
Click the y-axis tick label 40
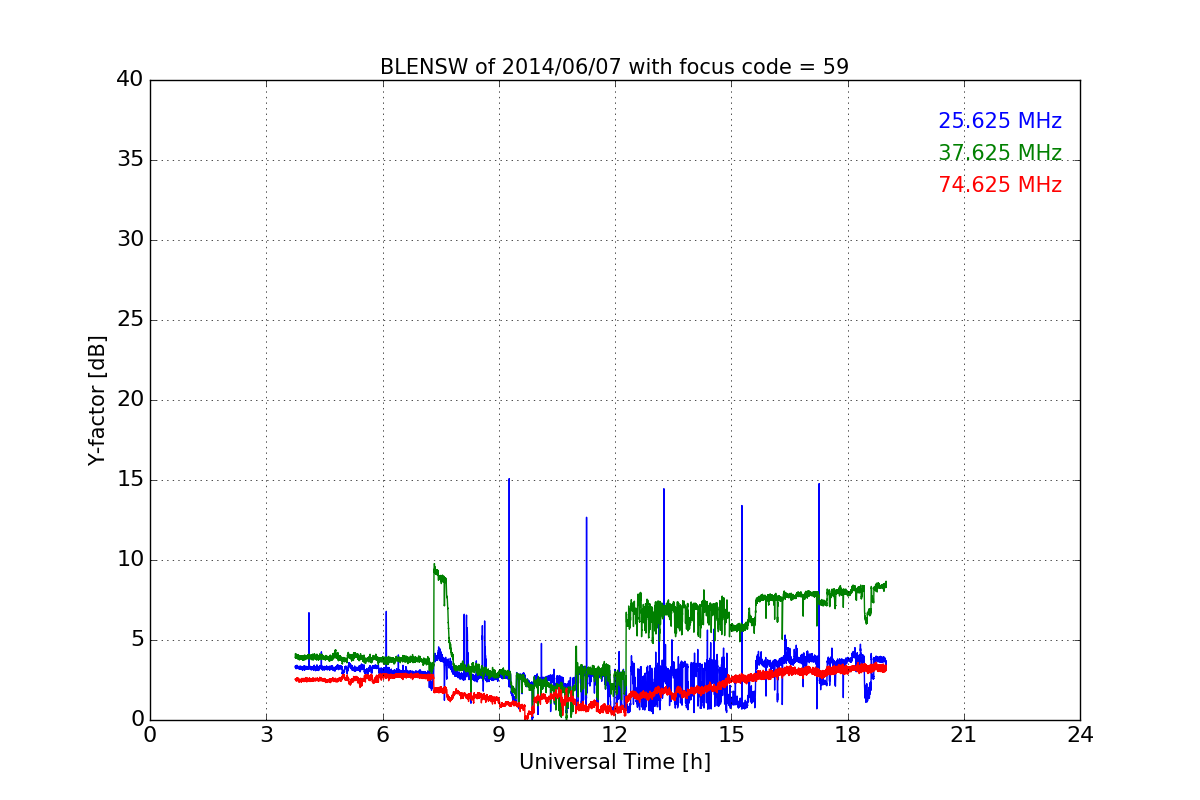[x=130, y=80]
